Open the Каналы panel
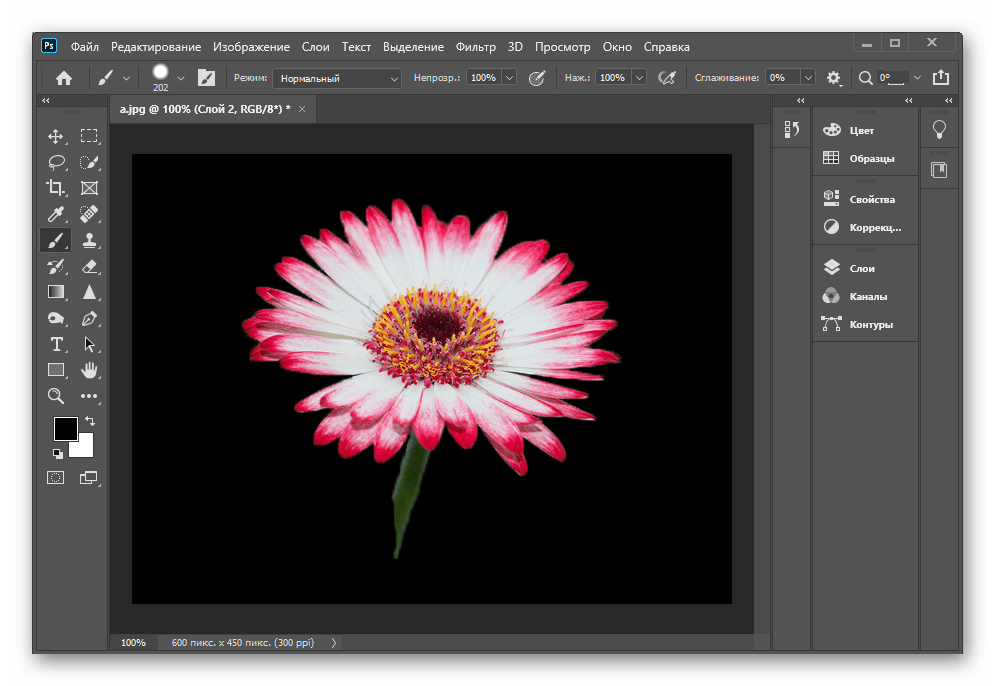 pos(867,296)
